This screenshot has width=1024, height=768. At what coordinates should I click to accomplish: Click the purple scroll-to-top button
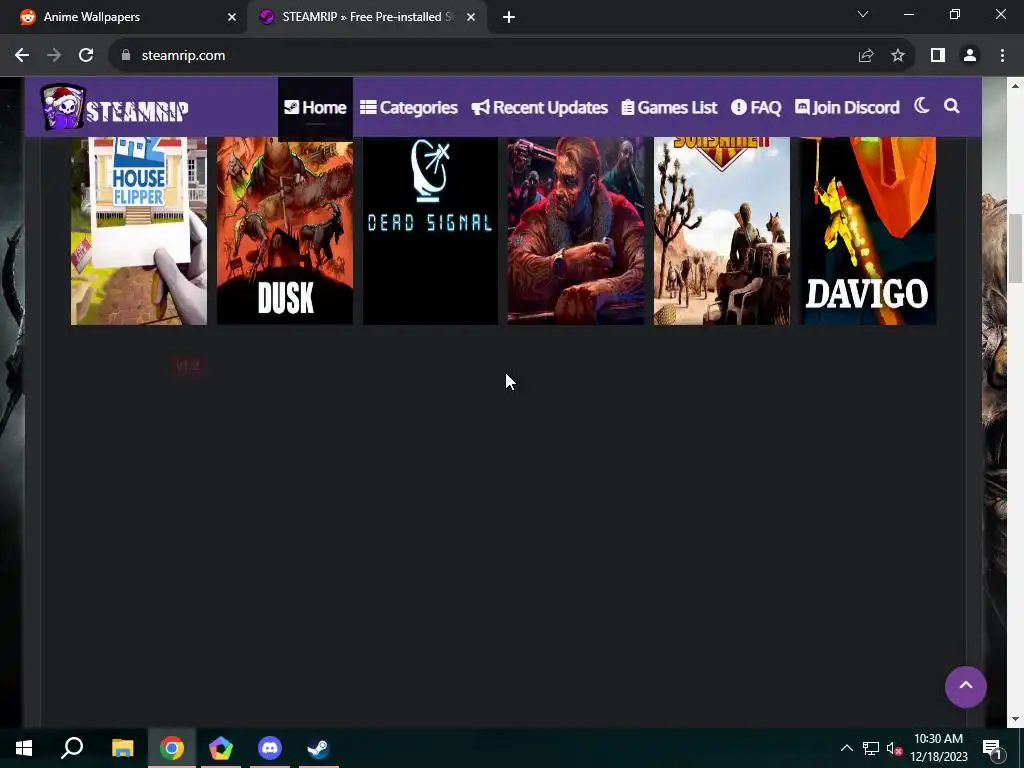[x=965, y=687]
